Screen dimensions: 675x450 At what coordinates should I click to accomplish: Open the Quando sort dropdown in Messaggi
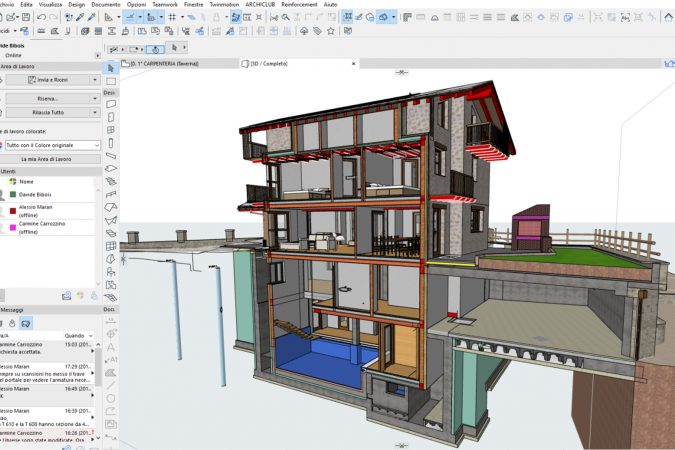(78, 336)
